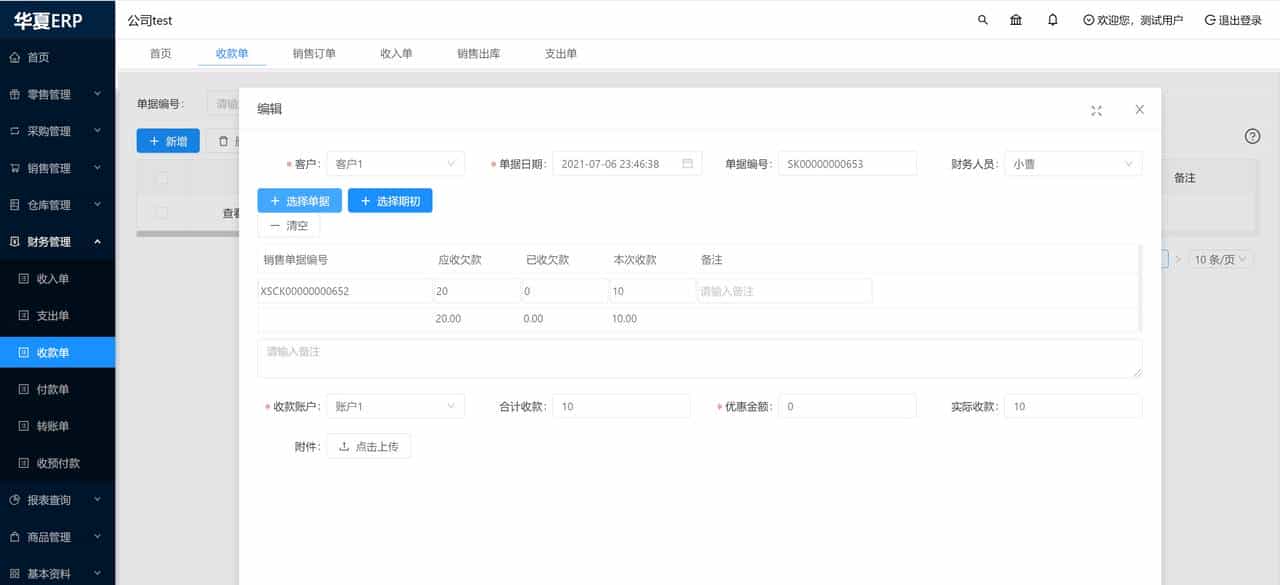Click the 清空 clear button
1280x585 pixels.
pyautogui.click(x=290, y=226)
